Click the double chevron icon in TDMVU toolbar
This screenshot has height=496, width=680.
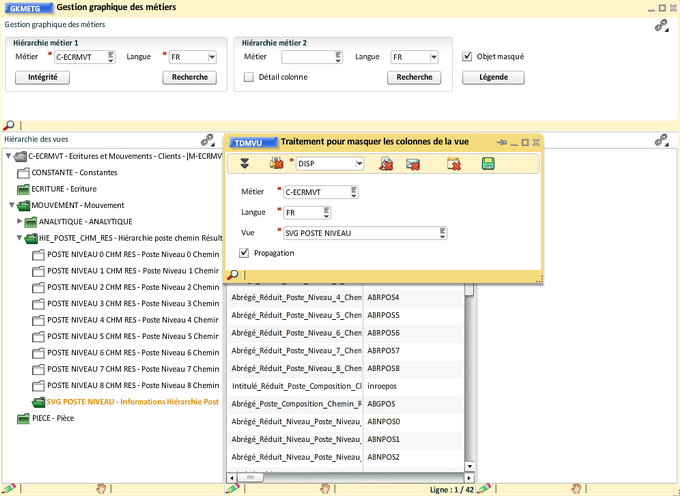pyautogui.click(x=244, y=163)
